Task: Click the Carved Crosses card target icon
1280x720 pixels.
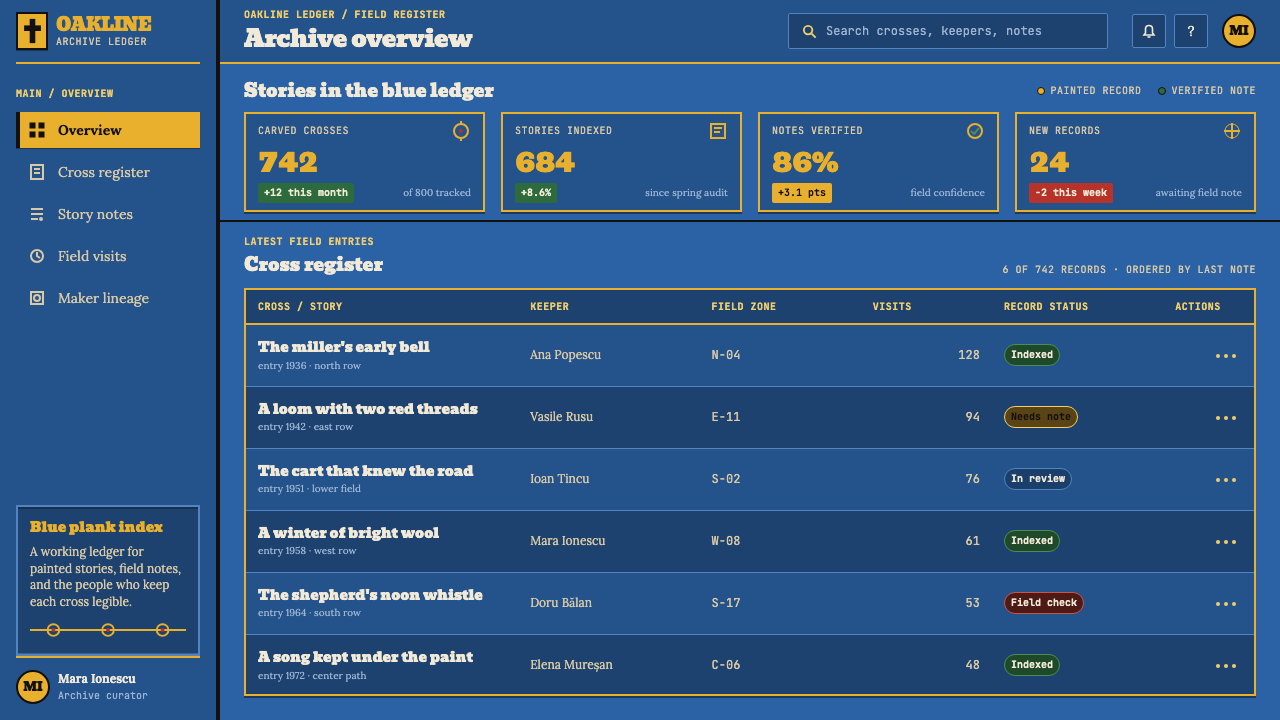Action: click(461, 131)
